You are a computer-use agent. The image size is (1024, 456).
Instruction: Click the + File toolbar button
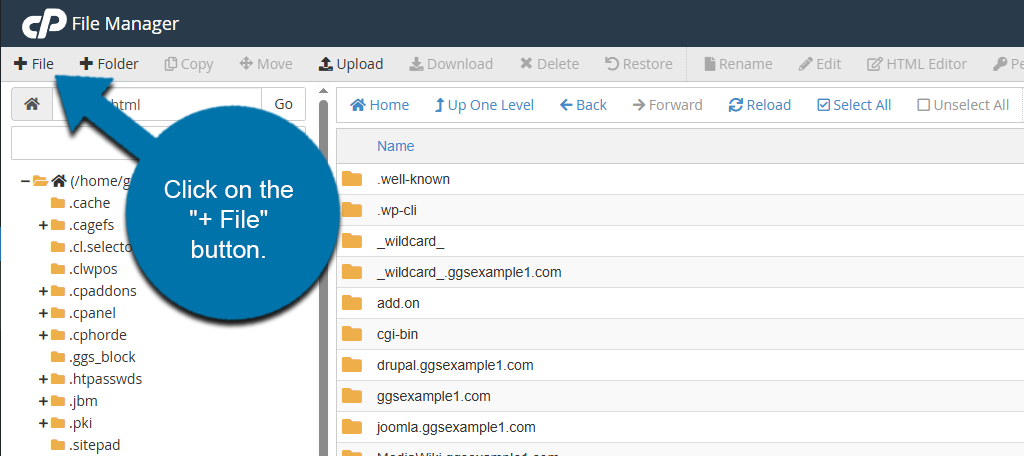pos(34,64)
